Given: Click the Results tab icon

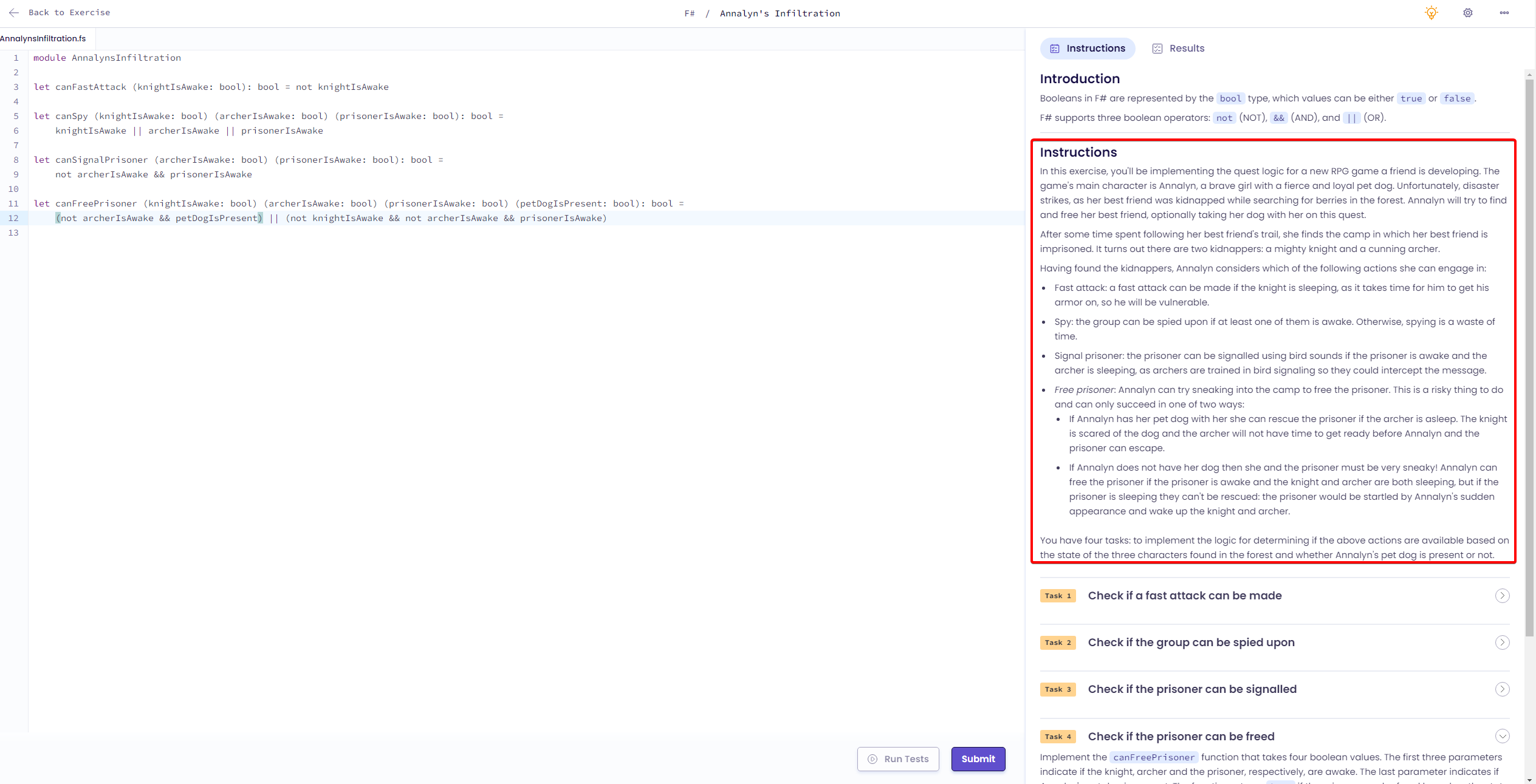Looking at the screenshot, I should 1157,49.
